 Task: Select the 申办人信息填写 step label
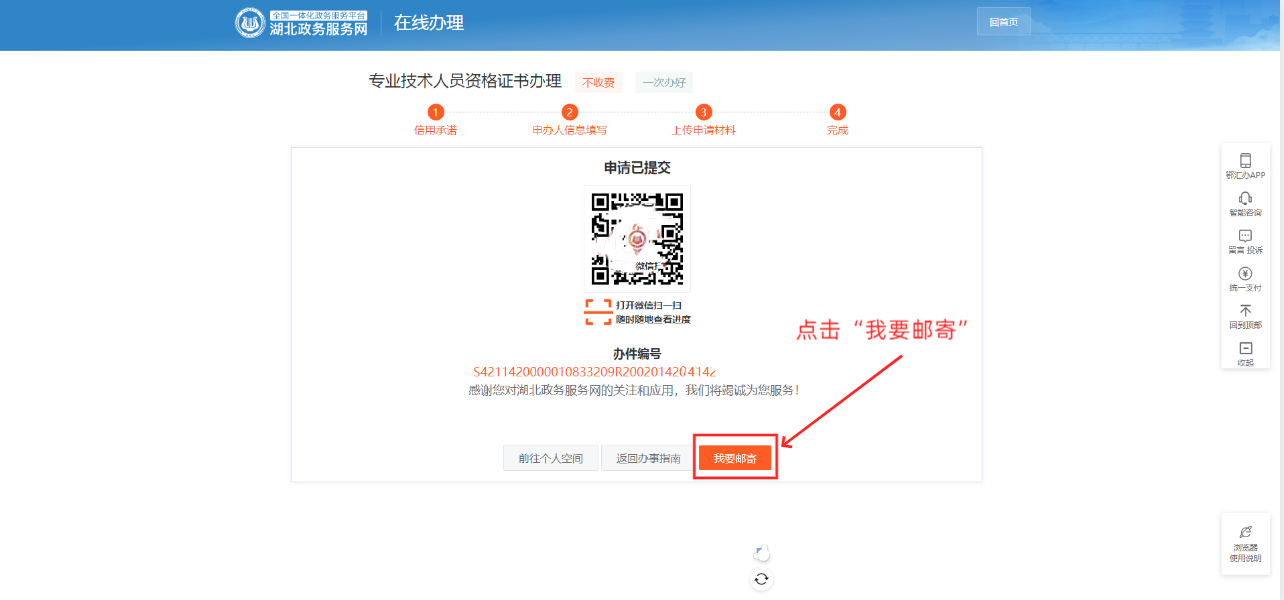570,130
